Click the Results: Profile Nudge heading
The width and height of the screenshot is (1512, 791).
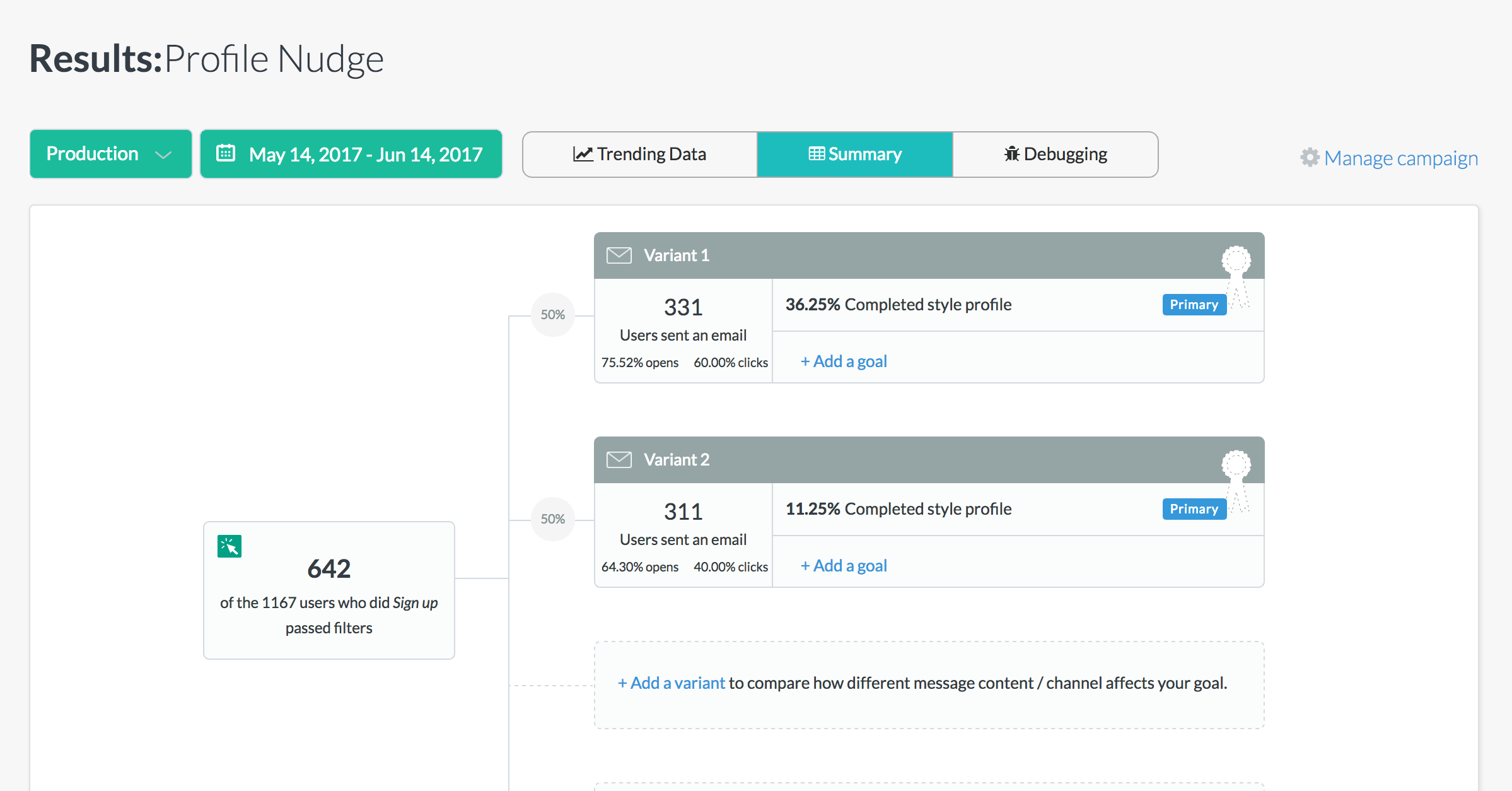click(207, 59)
